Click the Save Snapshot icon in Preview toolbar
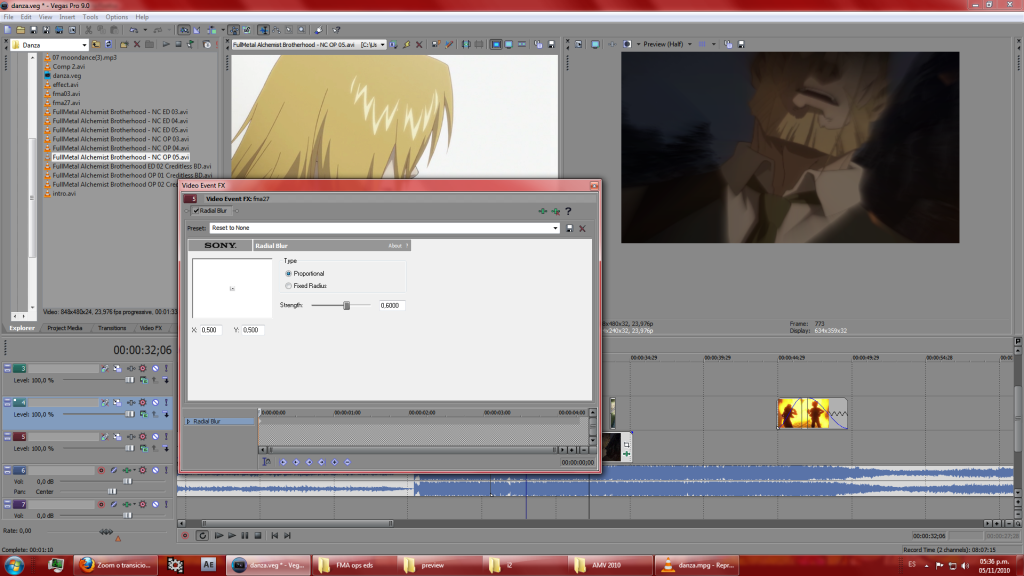 point(741,44)
